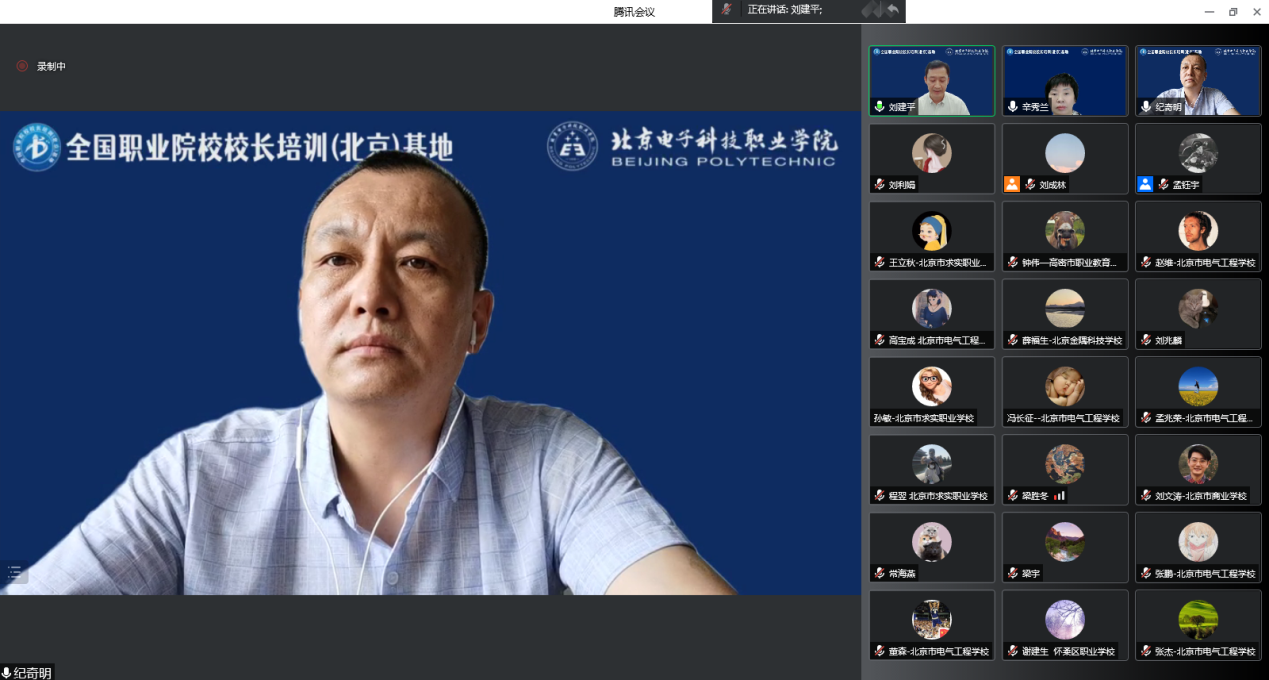
Task: Click the muted mic icon beside 刘利娟
Action: pyautogui.click(x=879, y=184)
